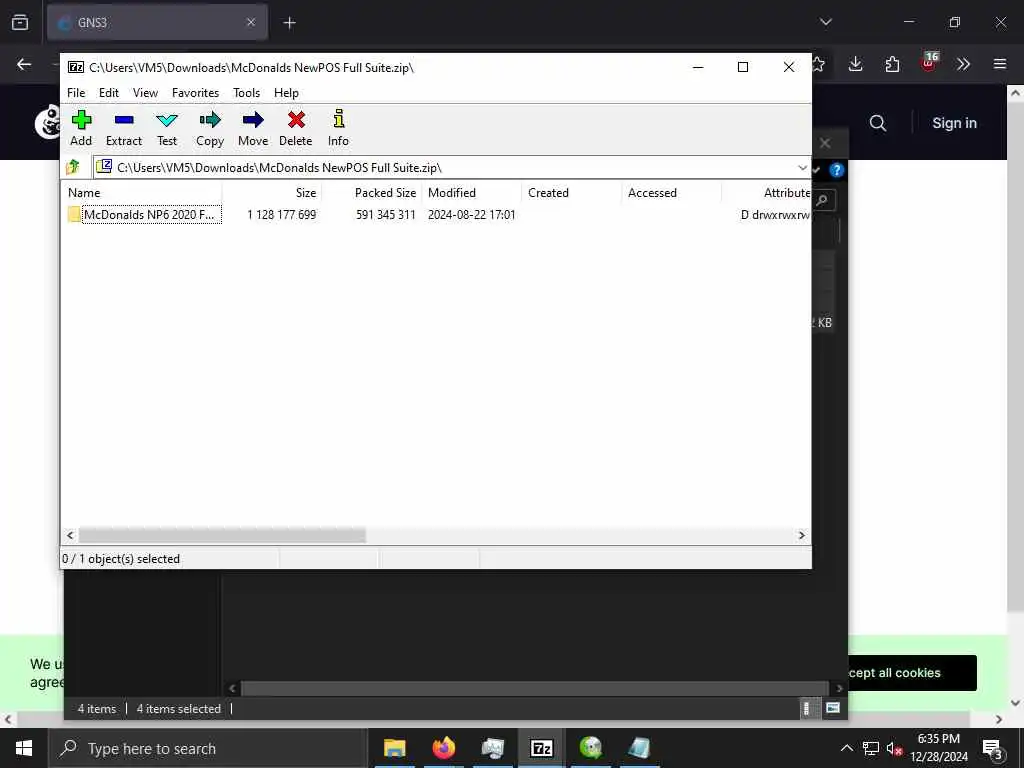The image size is (1024, 768).
Task: Open the Help menu
Action: pos(286,93)
